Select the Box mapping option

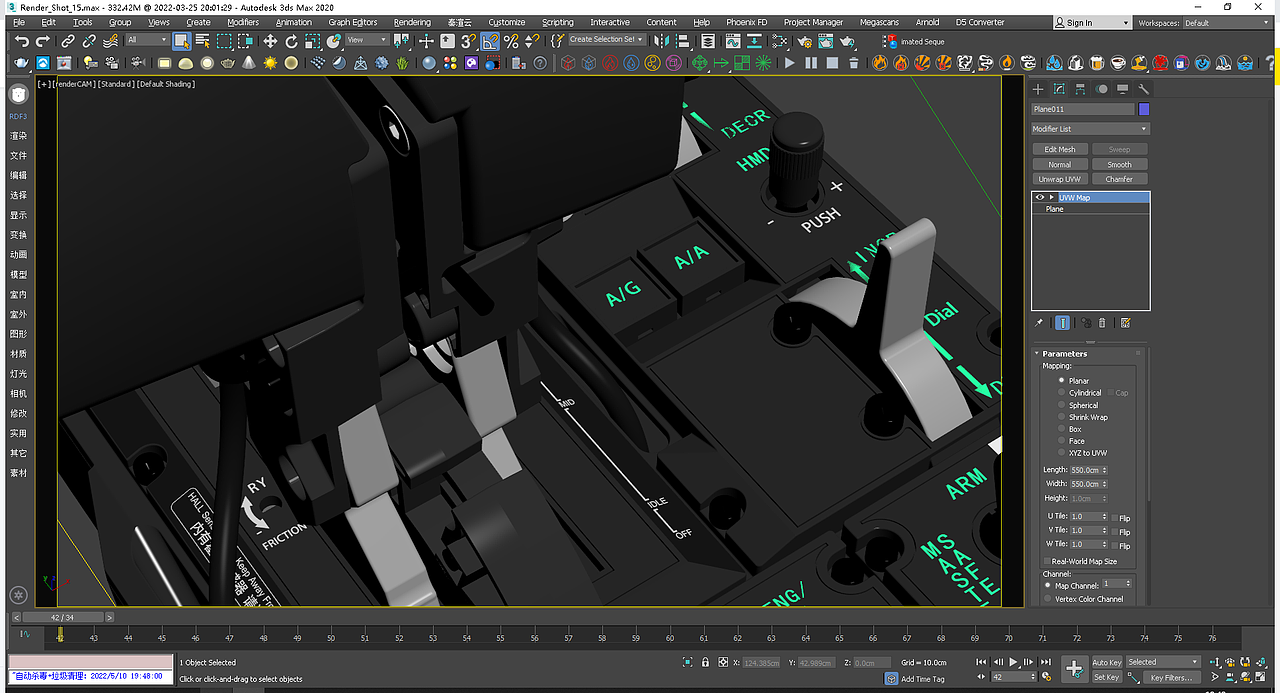tap(1062, 429)
